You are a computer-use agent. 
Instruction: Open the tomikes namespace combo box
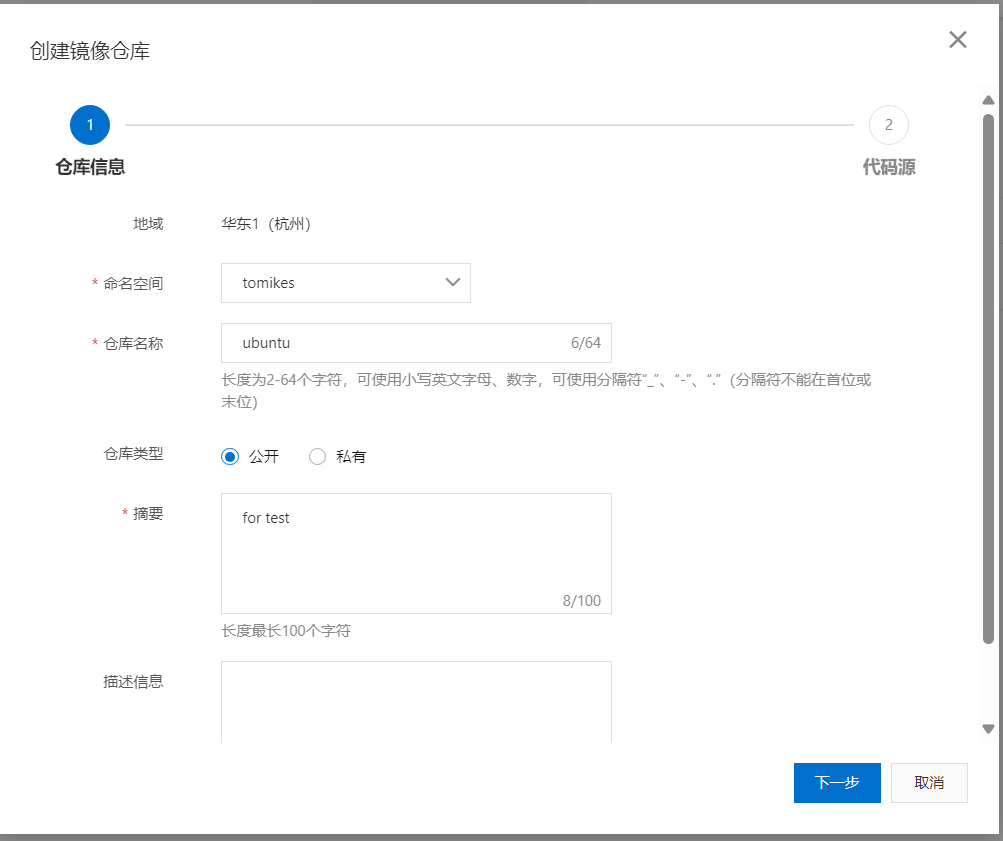pos(345,283)
